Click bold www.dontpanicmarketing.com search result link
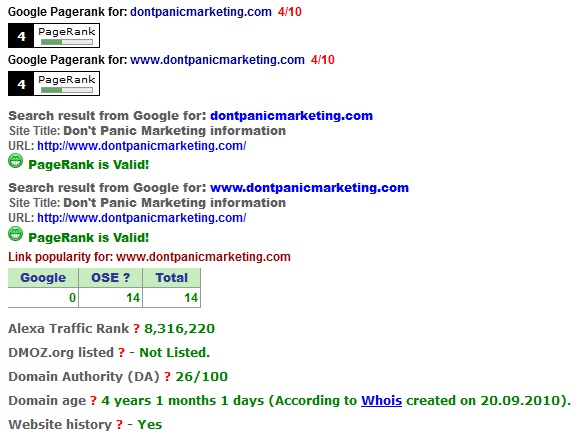Viewport: 580px width, 444px height. [310, 188]
